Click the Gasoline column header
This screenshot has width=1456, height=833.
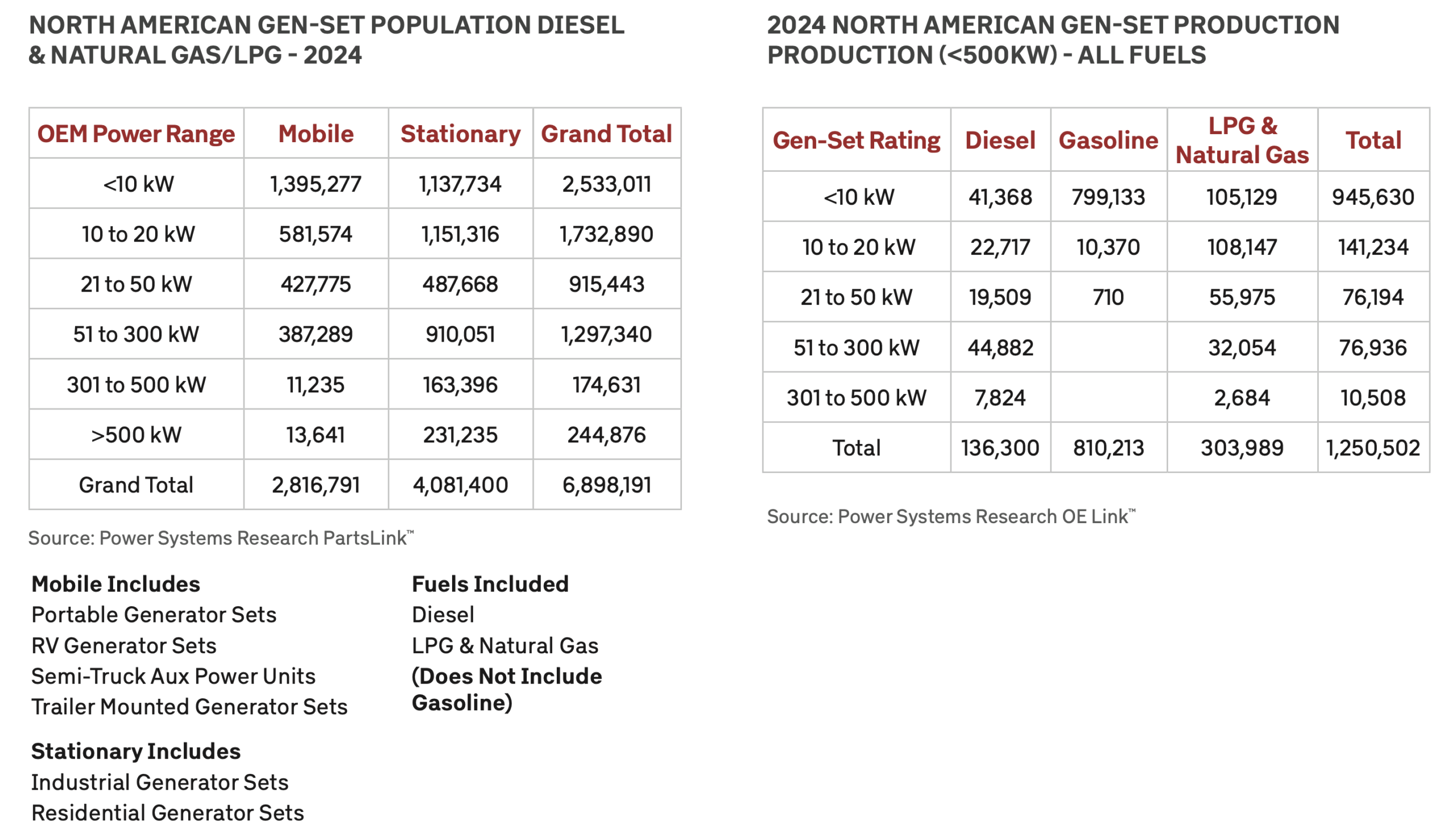[1108, 140]
